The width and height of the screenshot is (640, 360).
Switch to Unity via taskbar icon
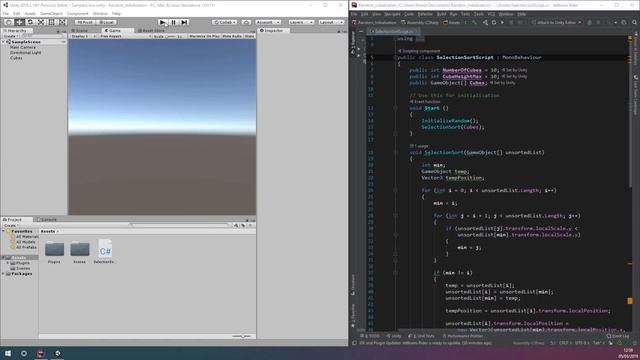pos(57,353)
